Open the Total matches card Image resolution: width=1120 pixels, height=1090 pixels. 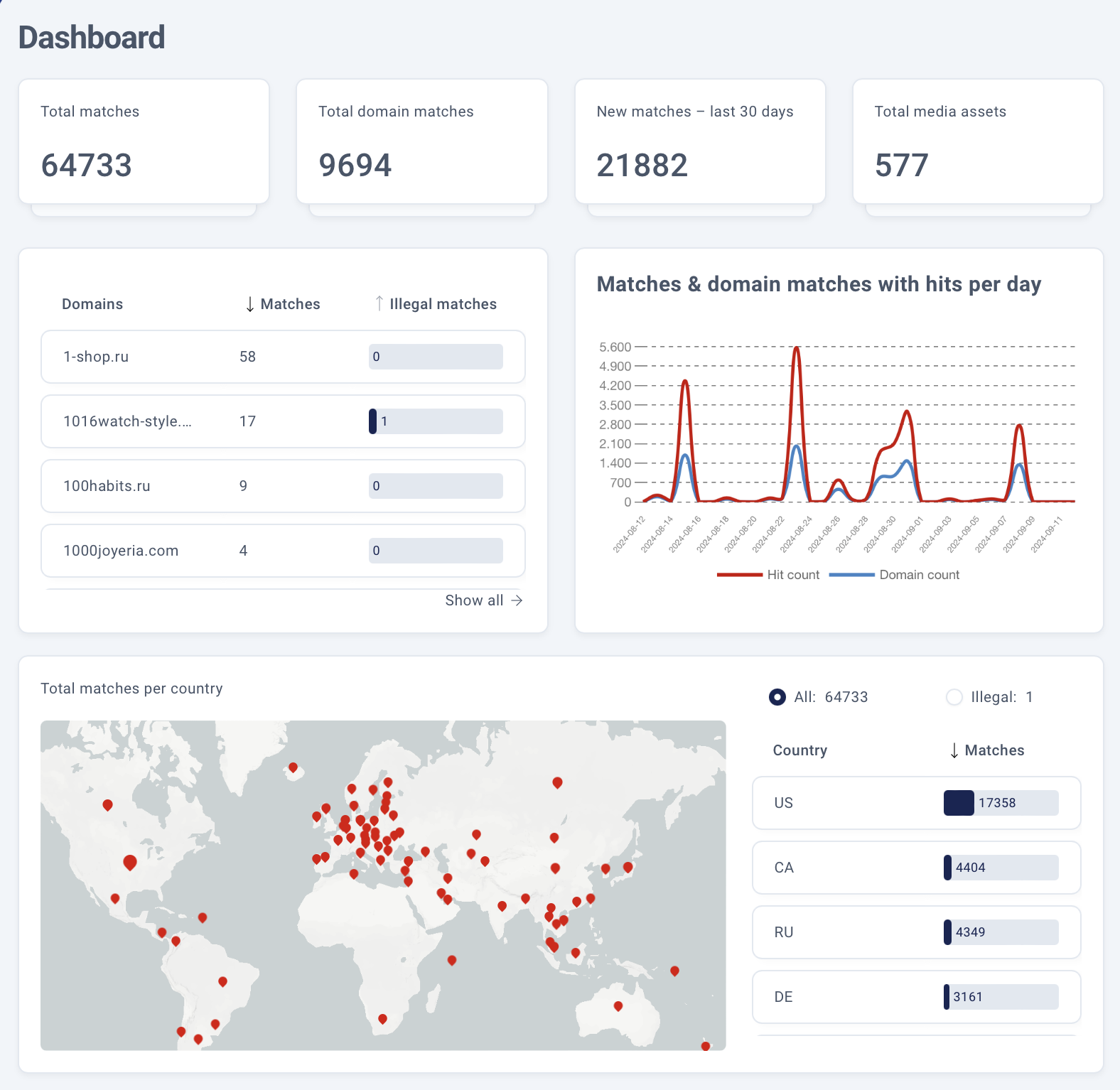click(144, 141)
